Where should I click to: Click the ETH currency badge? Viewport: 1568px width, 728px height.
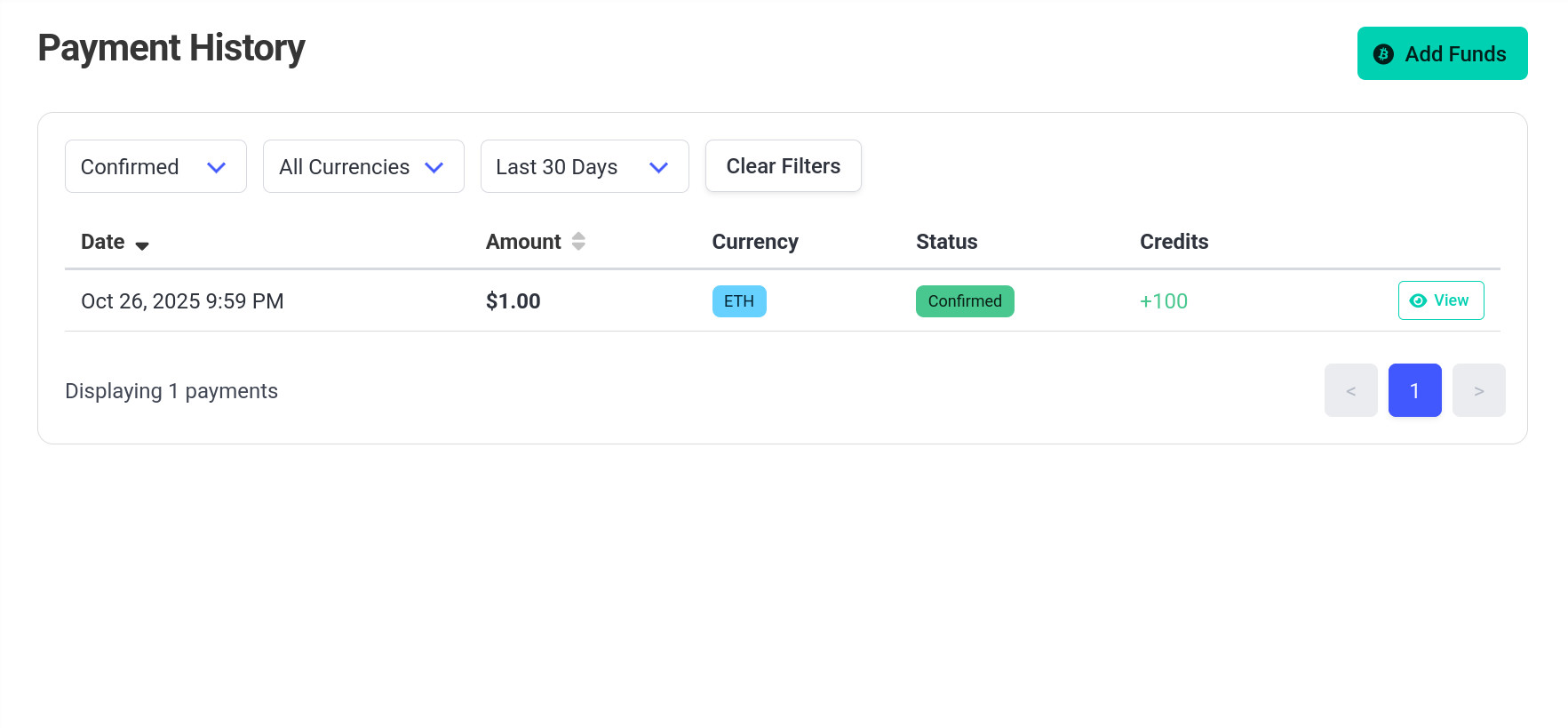click(739, 301)
